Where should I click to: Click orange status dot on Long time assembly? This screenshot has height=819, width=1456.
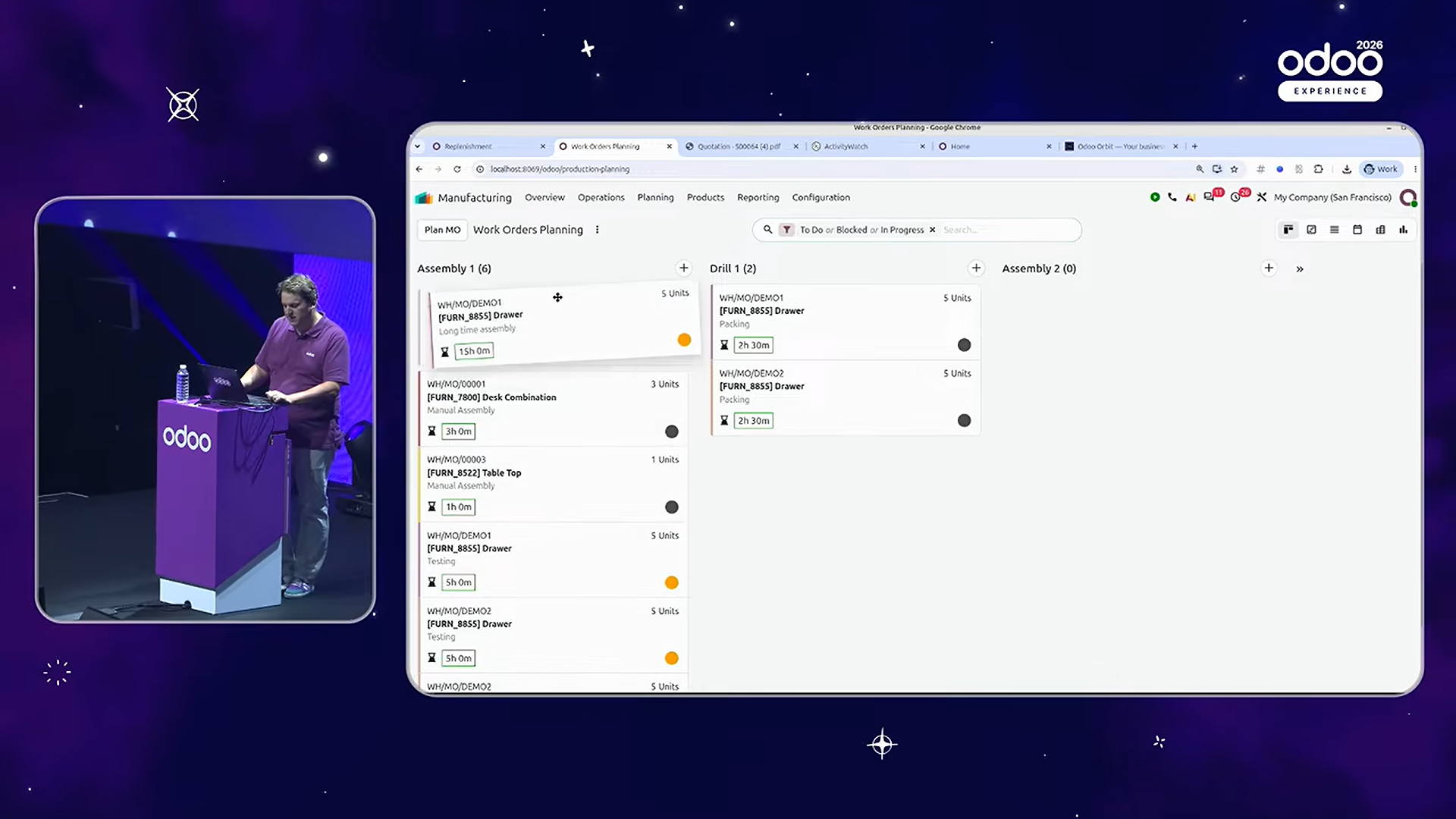[x=684, y=340]
